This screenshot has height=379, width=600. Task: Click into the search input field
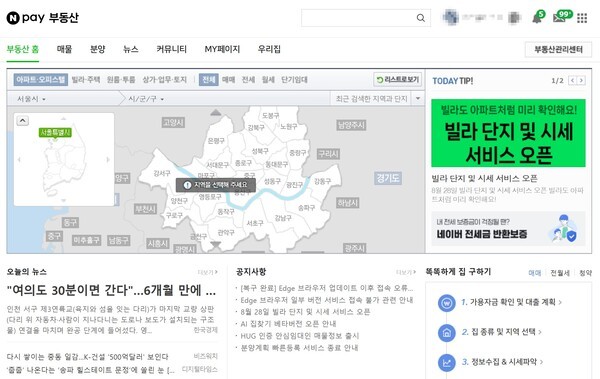359,18
